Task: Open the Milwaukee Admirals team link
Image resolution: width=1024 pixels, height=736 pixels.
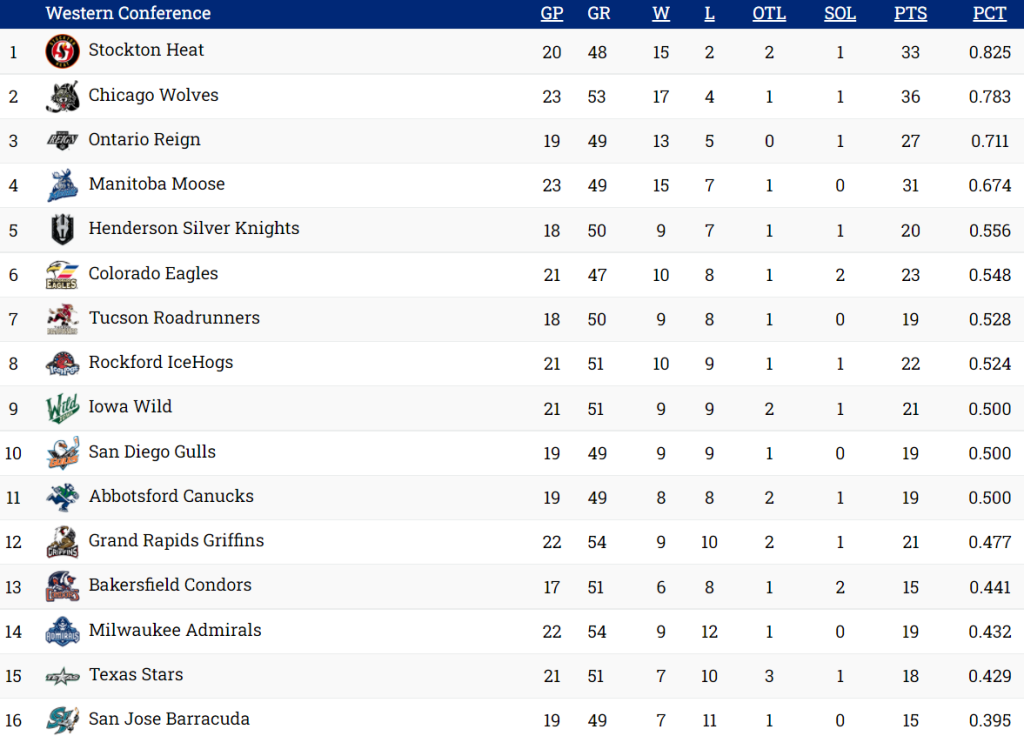Action: (175, 630)
